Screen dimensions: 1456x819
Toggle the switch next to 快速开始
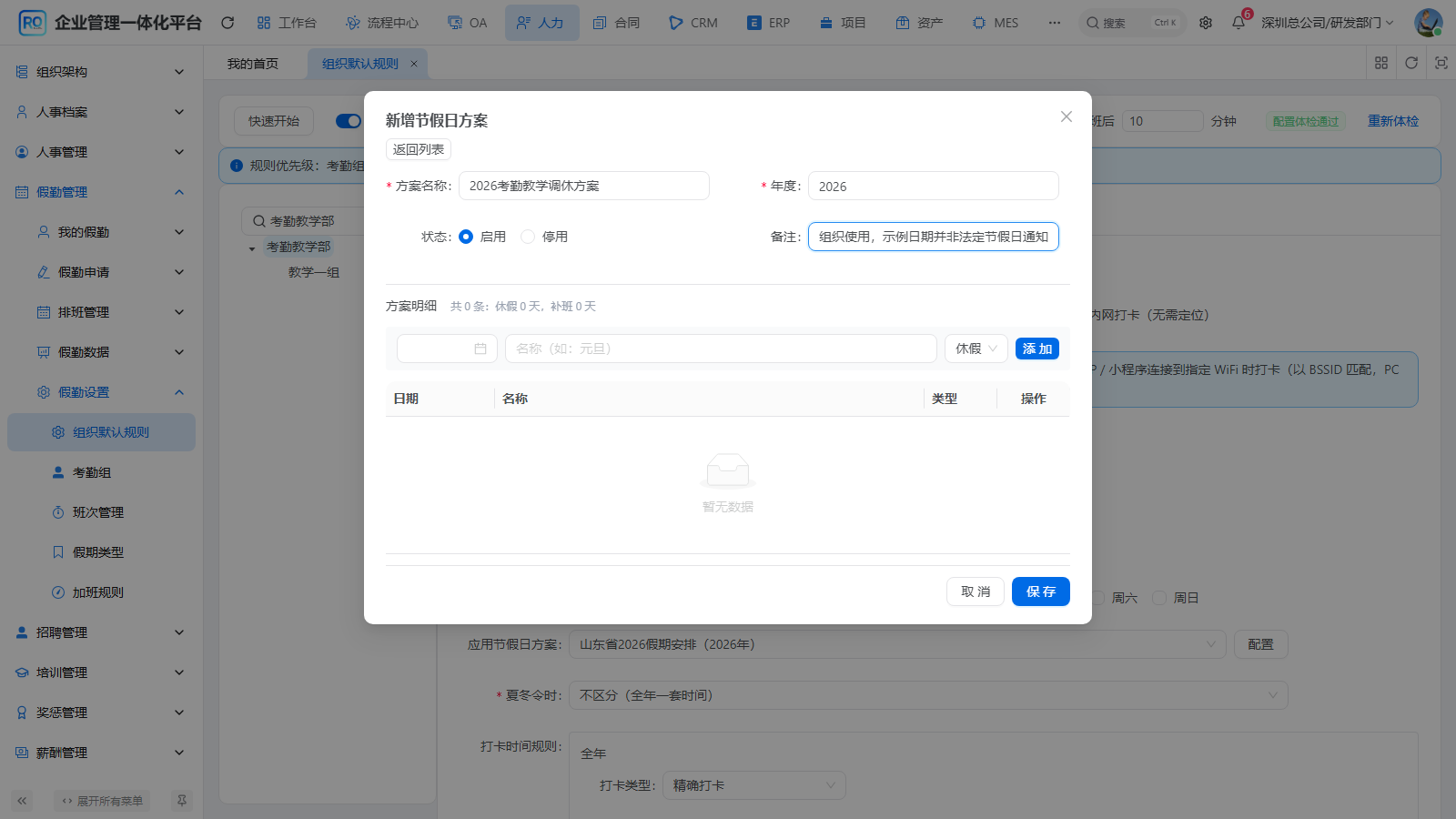[x=349, y=121]
